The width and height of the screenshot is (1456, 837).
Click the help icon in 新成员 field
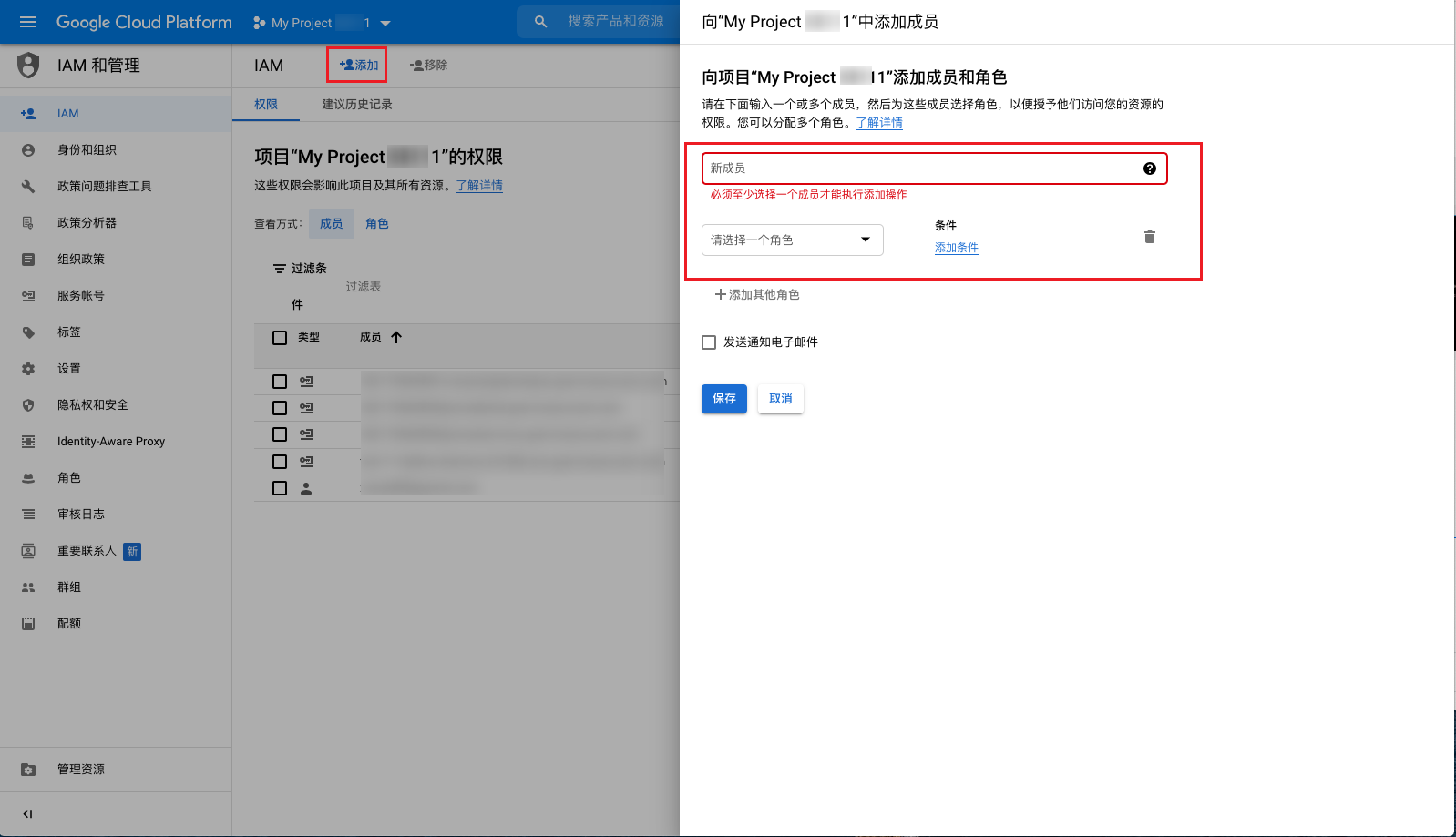click(1149, 168)
